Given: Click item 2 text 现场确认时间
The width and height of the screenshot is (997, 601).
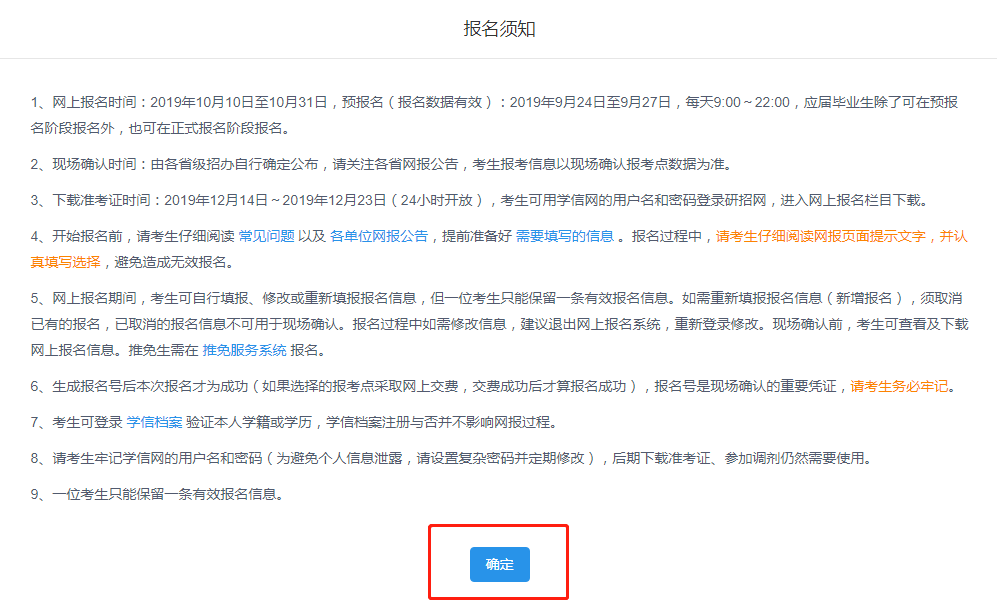Looking at the screenshot, I should [x=94, y=164].
